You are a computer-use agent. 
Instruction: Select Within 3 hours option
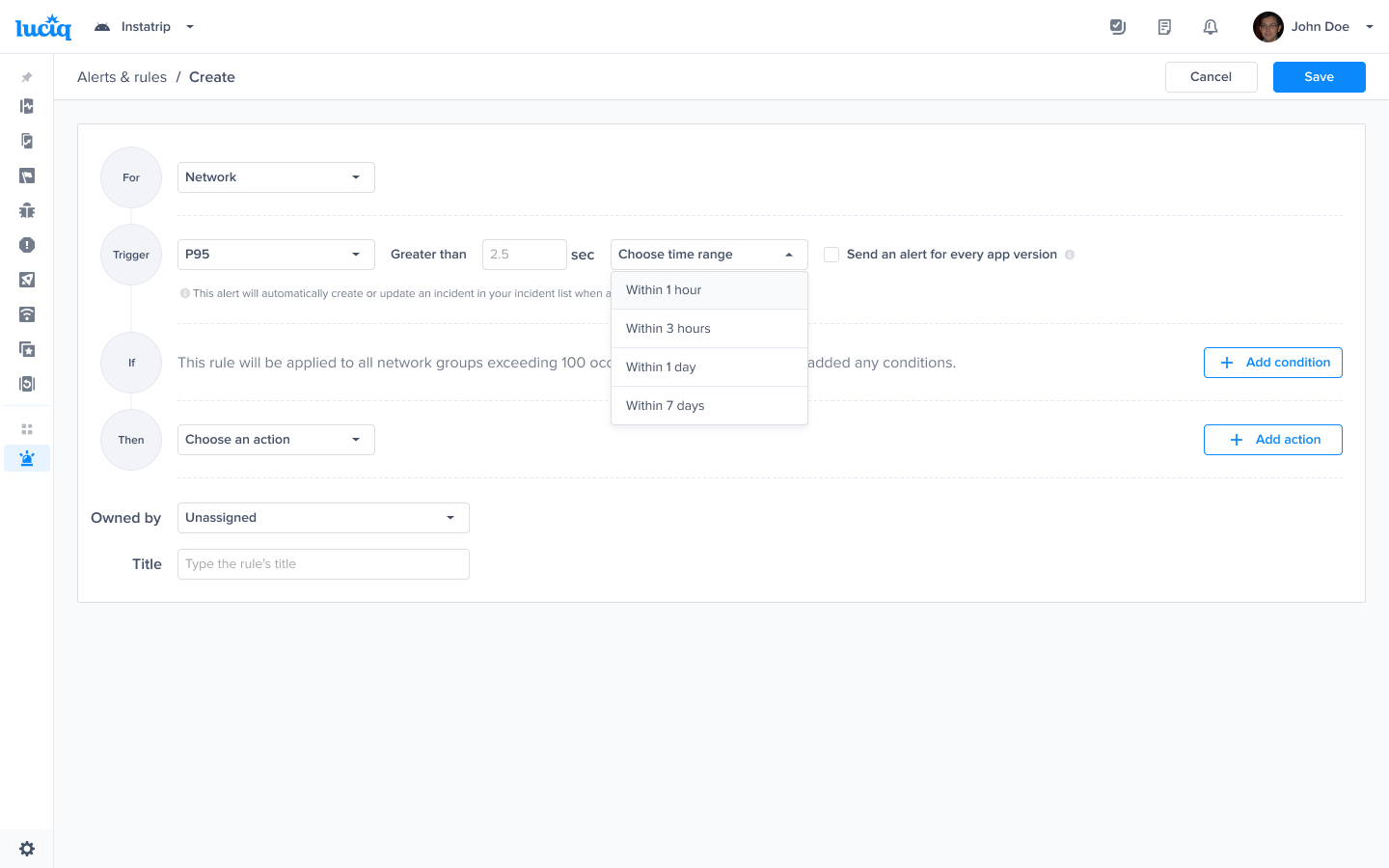[709, 329]
